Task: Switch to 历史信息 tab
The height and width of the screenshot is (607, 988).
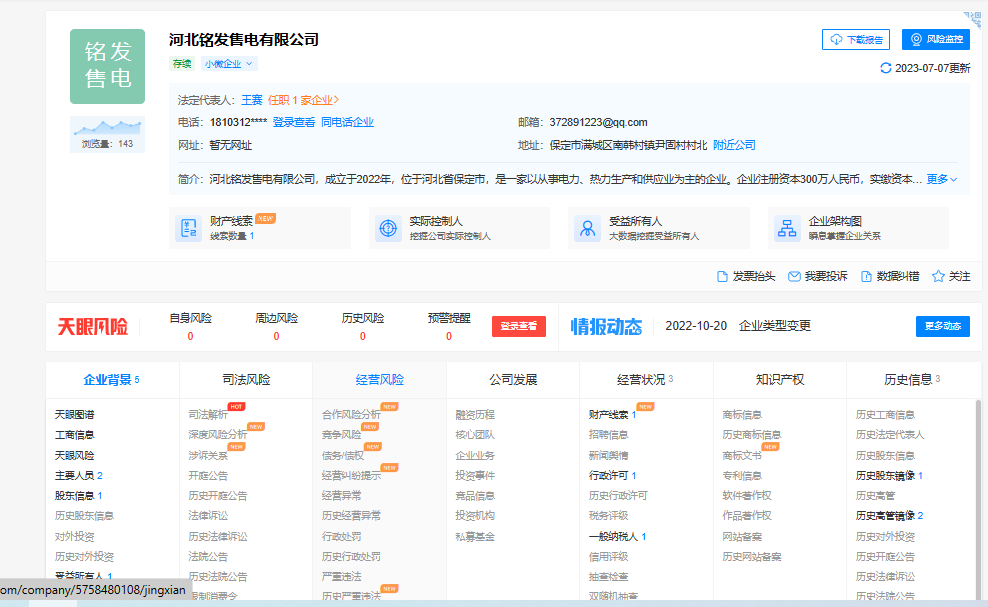Action: pos(912,379)
